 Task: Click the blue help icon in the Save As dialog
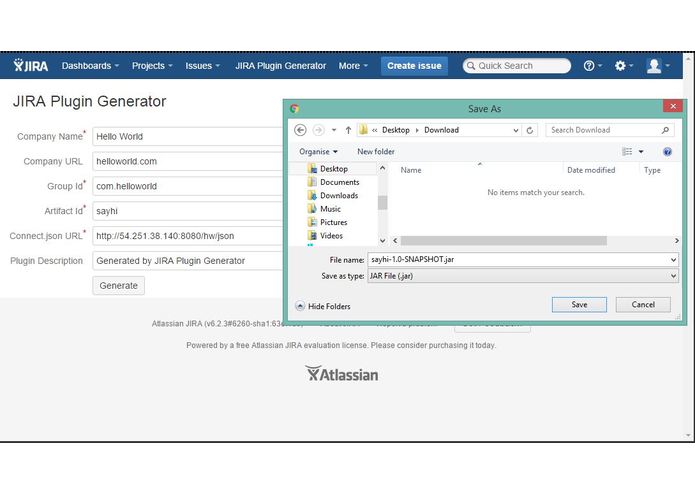pyautogui.click(x=667, y=152)
